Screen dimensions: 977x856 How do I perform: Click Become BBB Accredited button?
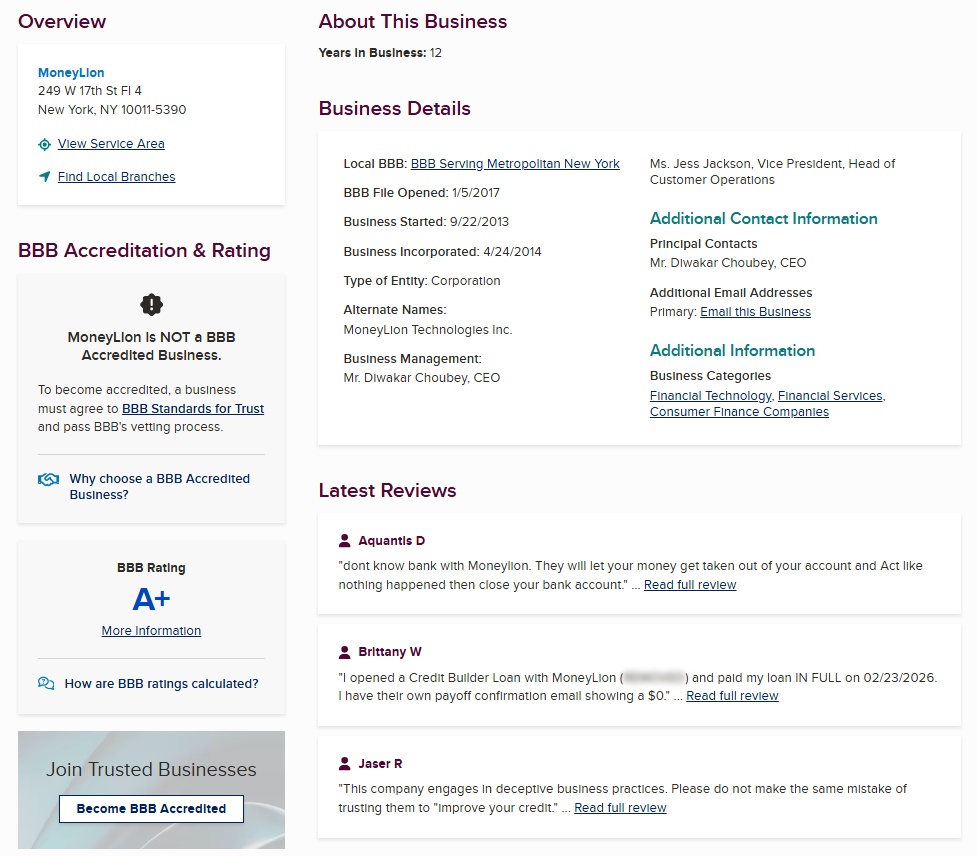151,809
